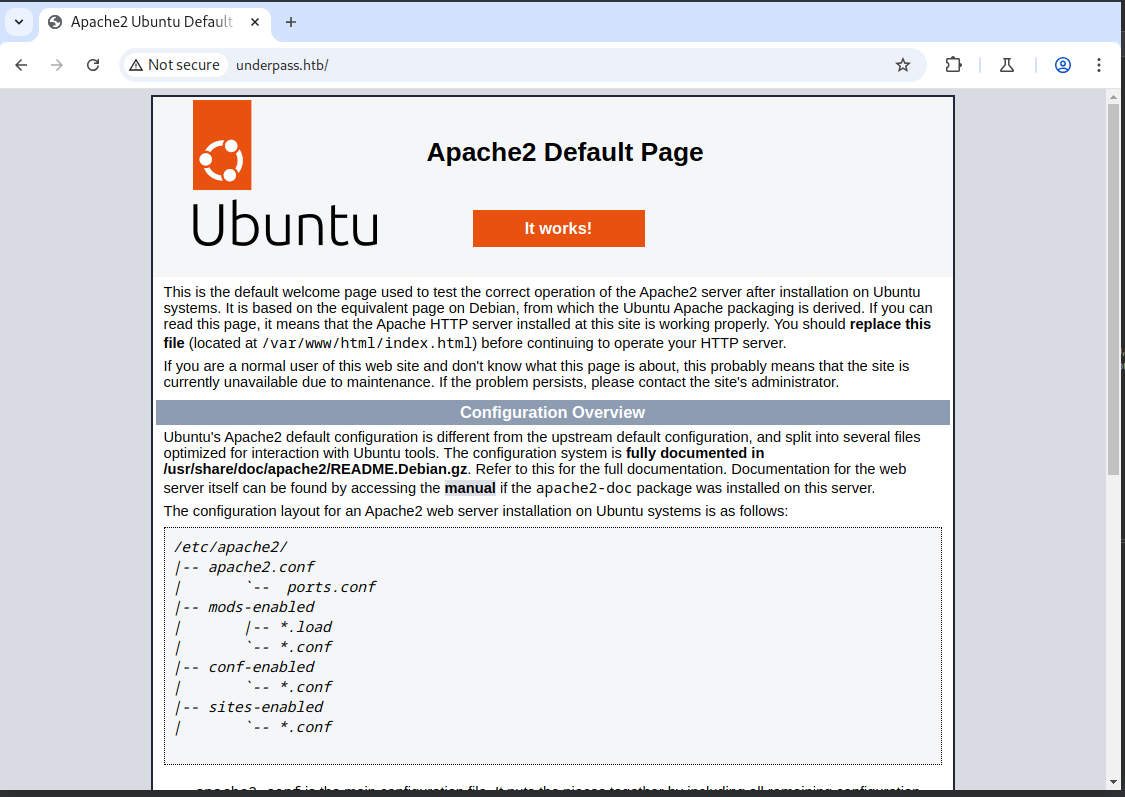The height and width of the screenshot is (797, 1125).
Task: Click the /var/www/html/index.html path text
Action: tap(367, 344)
